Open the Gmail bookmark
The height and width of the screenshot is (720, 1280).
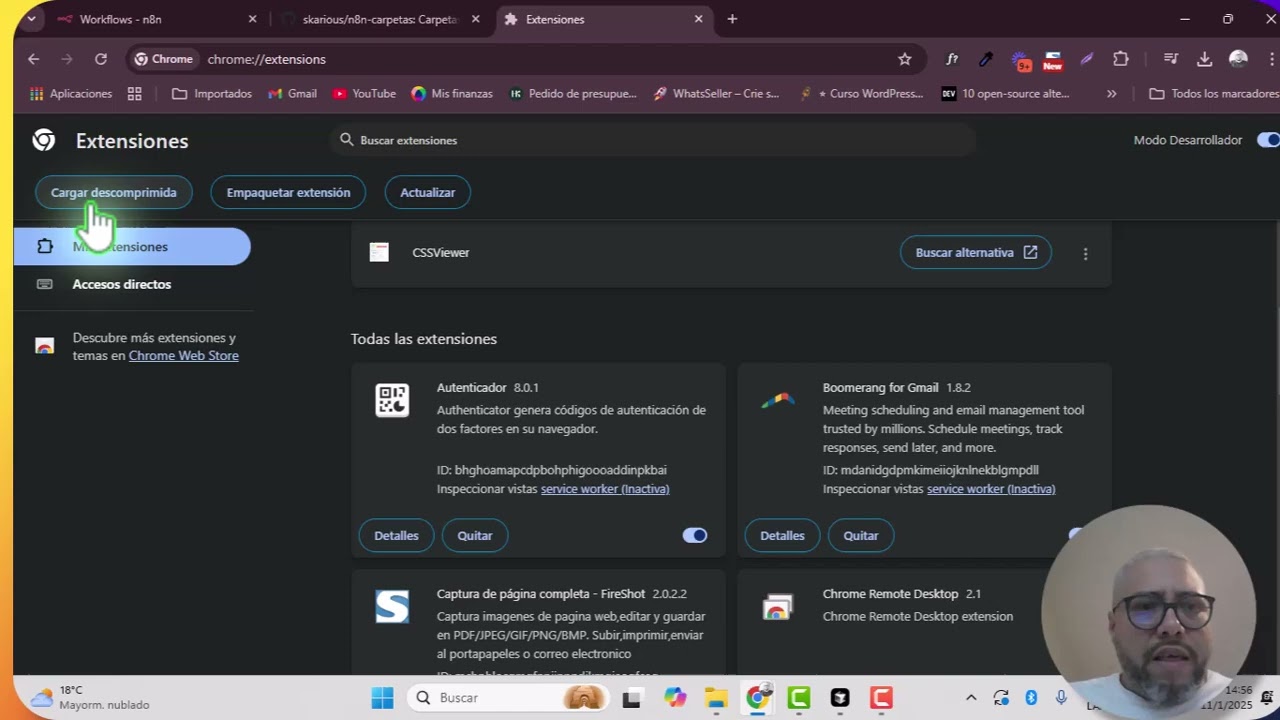click(x=292, y=93)
